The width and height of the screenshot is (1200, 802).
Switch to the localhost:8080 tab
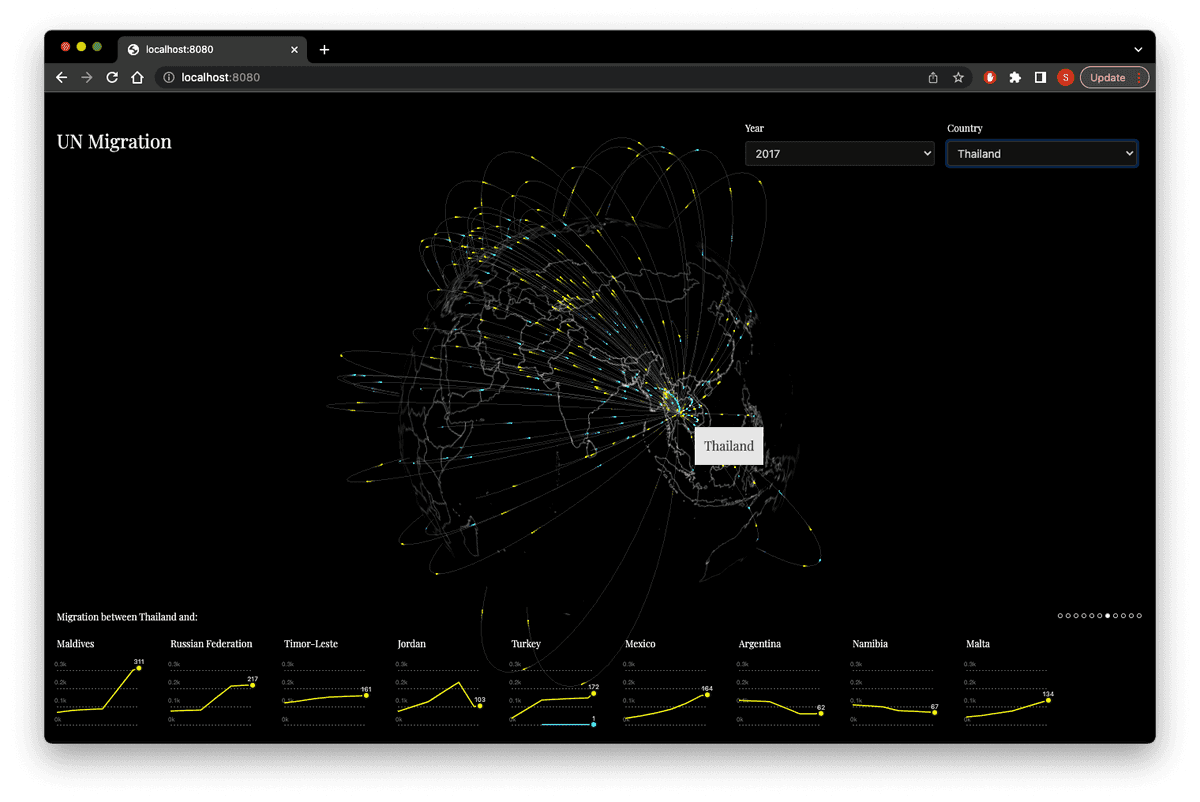click(x=210, y=49)
